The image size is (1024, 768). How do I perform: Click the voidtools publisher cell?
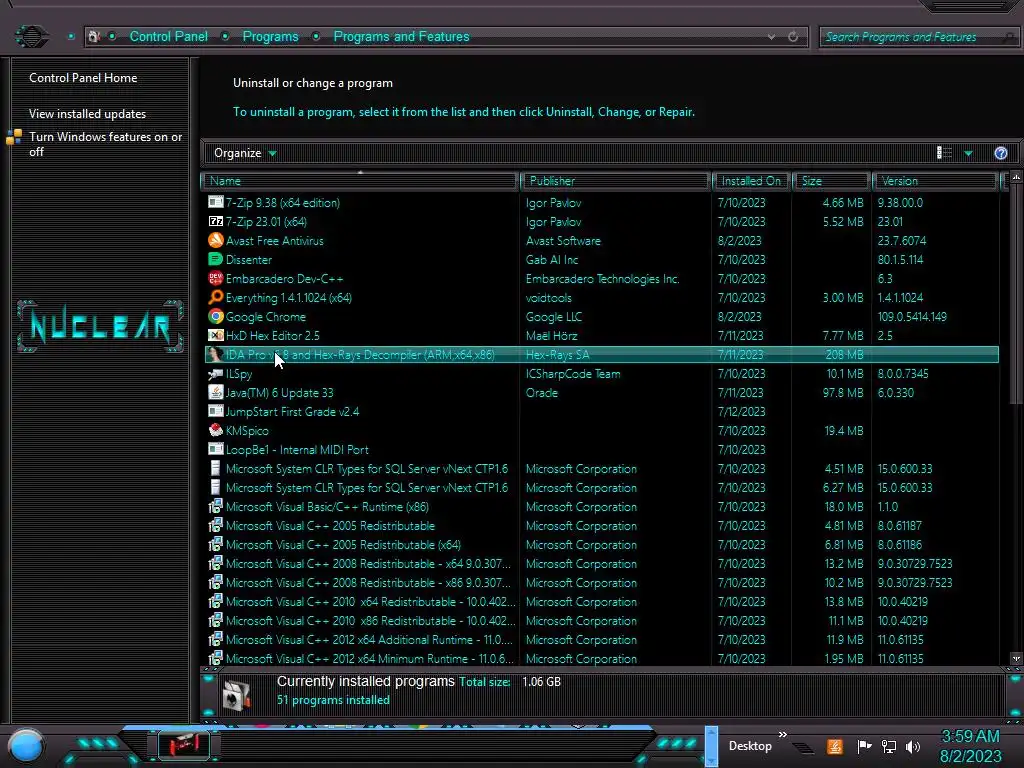[549, 298]
